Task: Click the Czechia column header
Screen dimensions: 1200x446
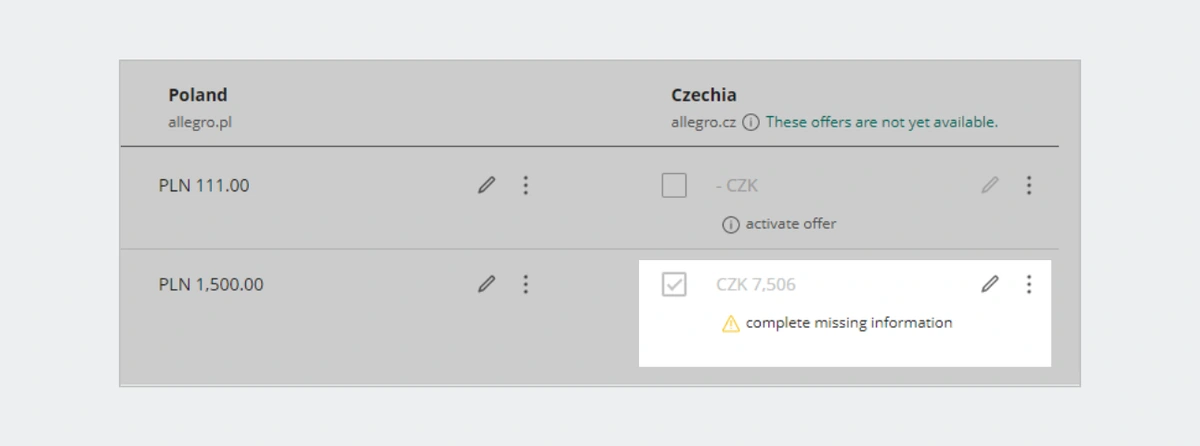Action: coord(704,95)
